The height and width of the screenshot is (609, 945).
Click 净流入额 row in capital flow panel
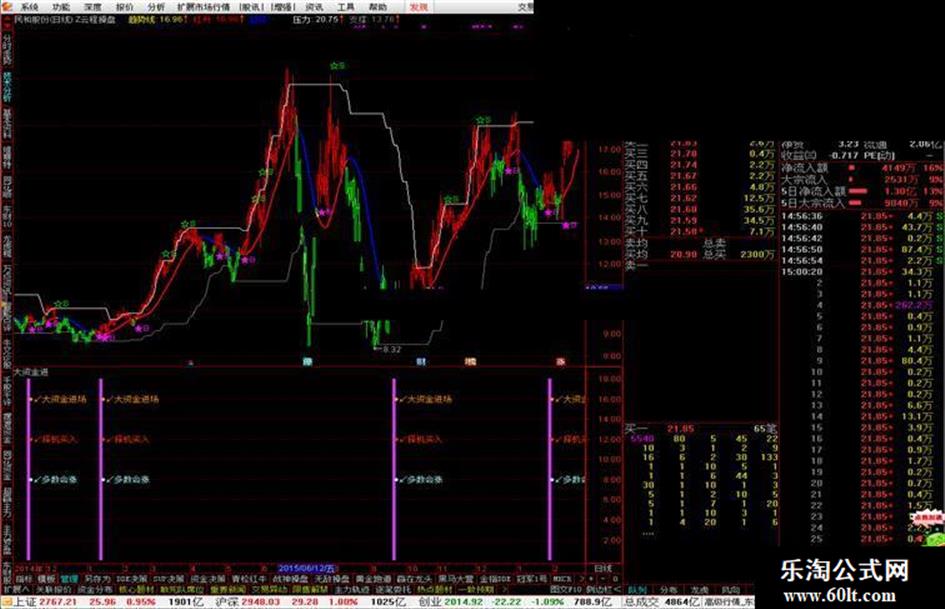[x=862, y=168]
